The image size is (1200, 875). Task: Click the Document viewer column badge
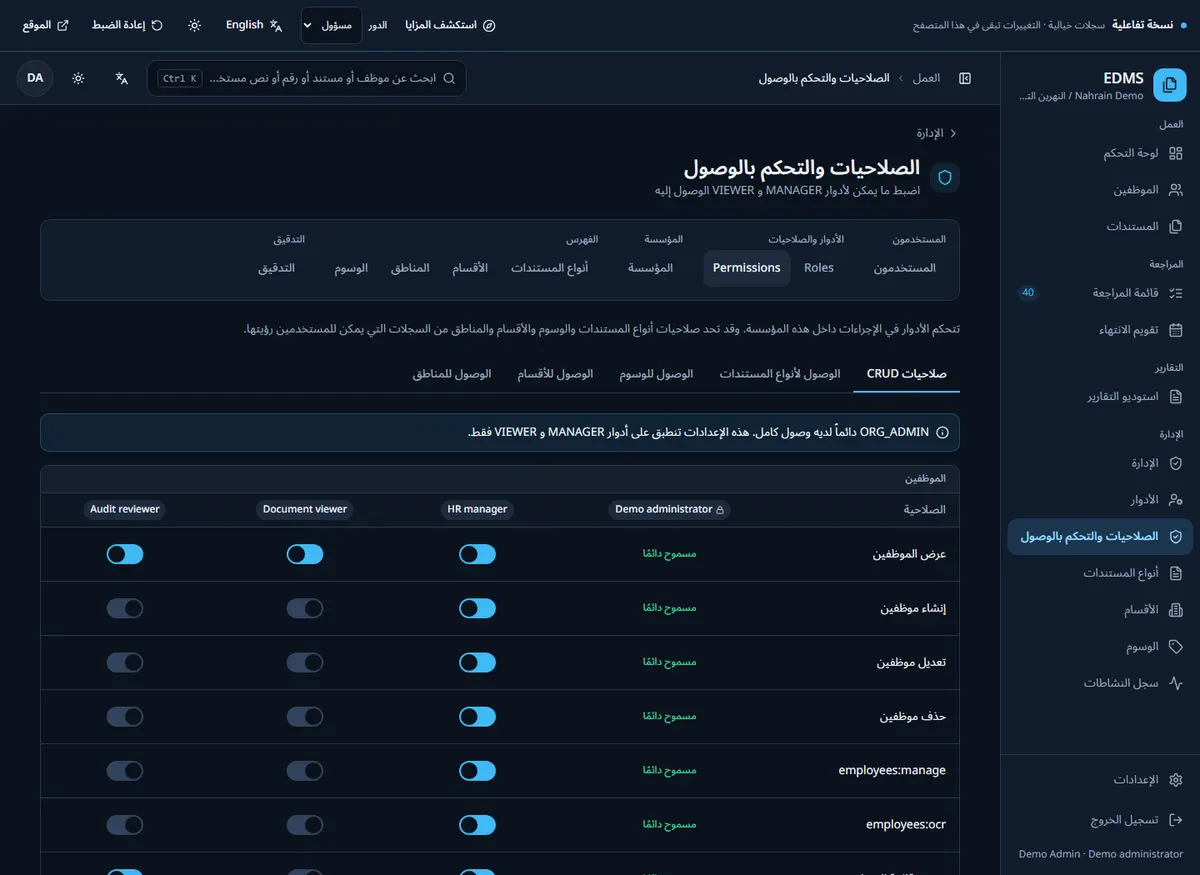(305, 509)
